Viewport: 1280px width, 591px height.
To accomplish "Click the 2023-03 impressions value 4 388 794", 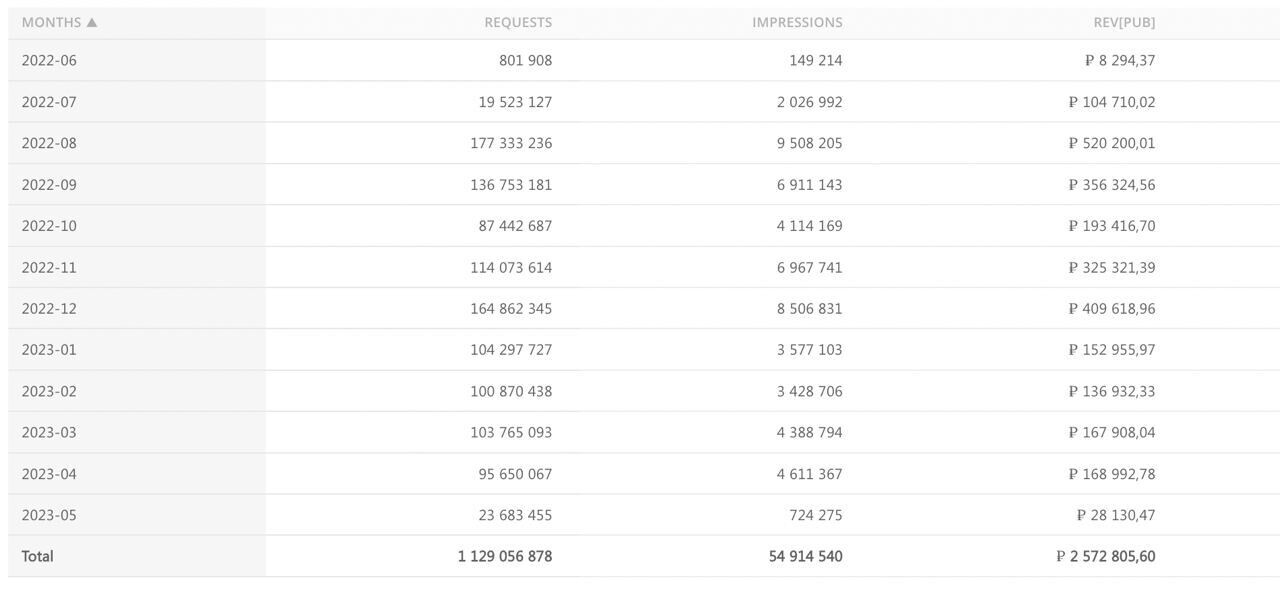I will point(809,433).
